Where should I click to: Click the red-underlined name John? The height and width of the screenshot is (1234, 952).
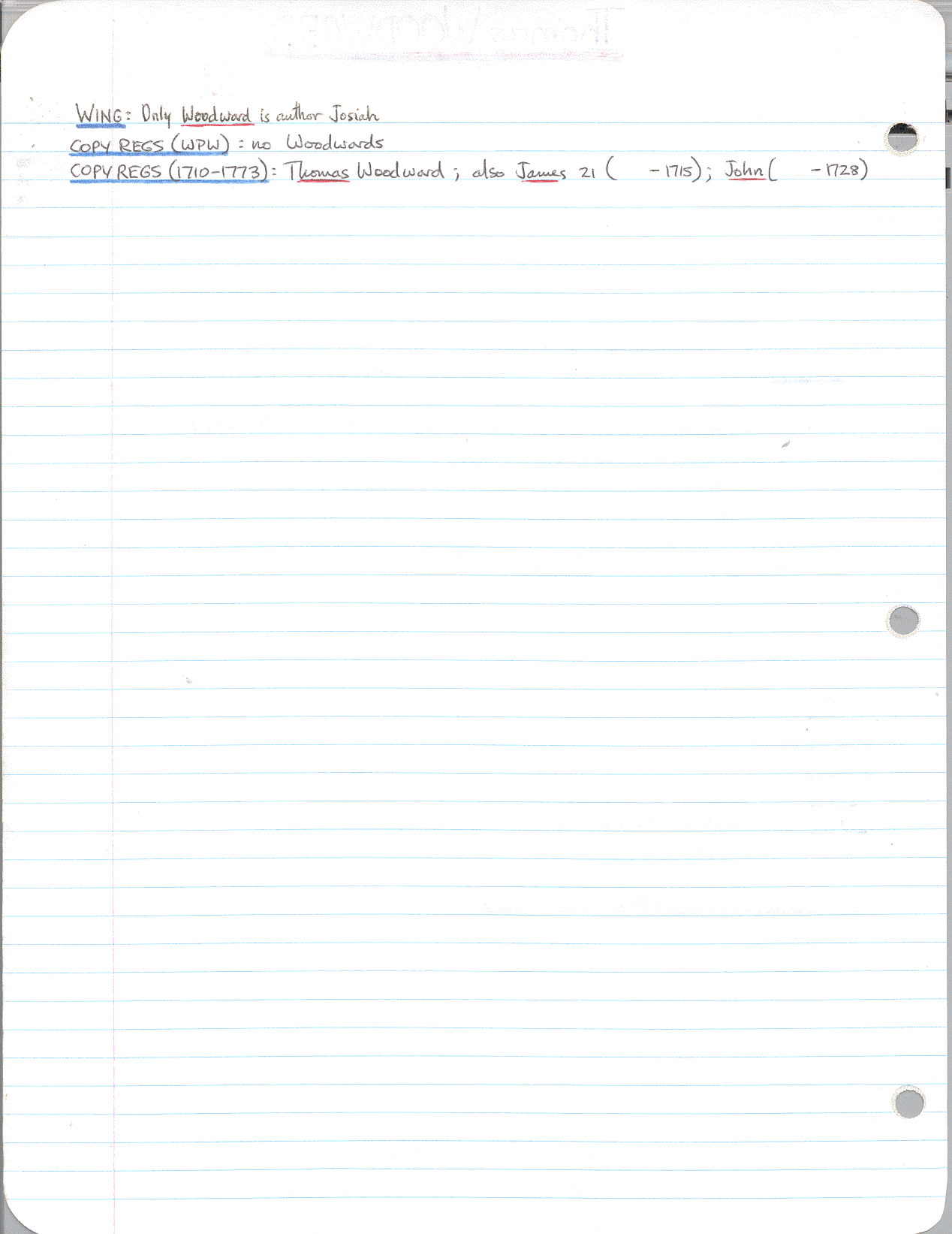pyautogui.click(x=744, y=170)
